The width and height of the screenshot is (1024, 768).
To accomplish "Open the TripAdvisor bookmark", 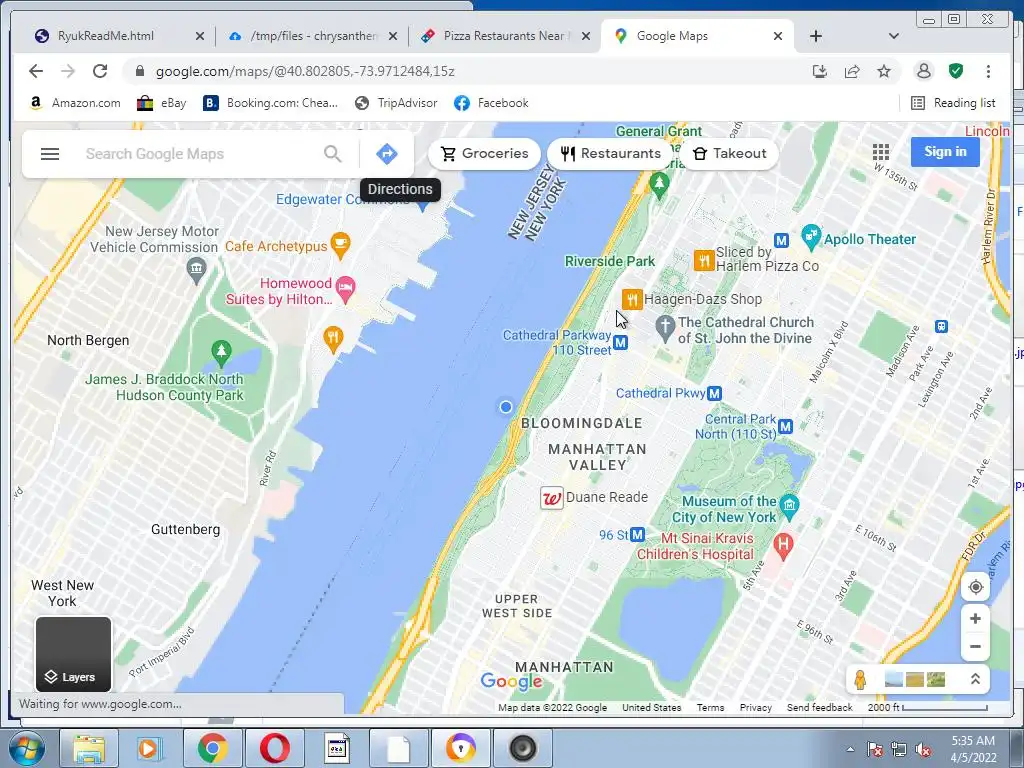I will [396, 103].
